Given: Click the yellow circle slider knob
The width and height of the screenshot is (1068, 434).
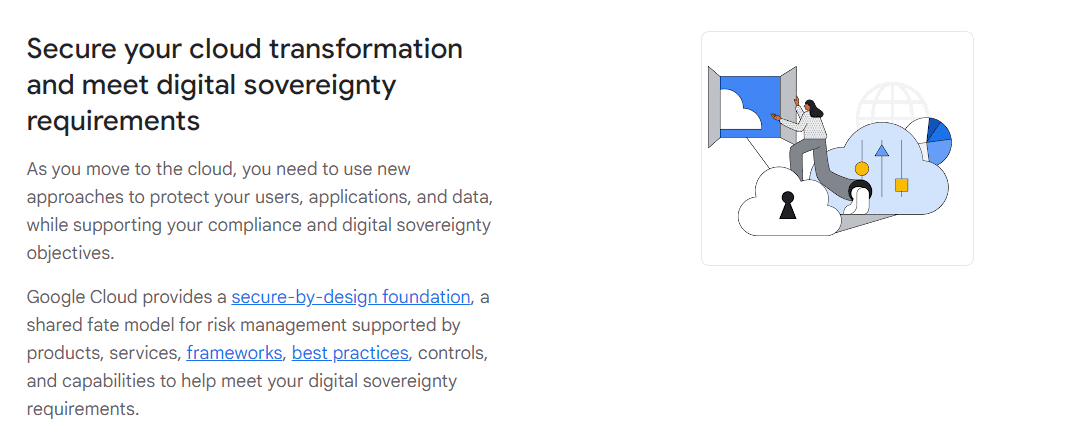Looking at the screenshot, I should 861,169.
